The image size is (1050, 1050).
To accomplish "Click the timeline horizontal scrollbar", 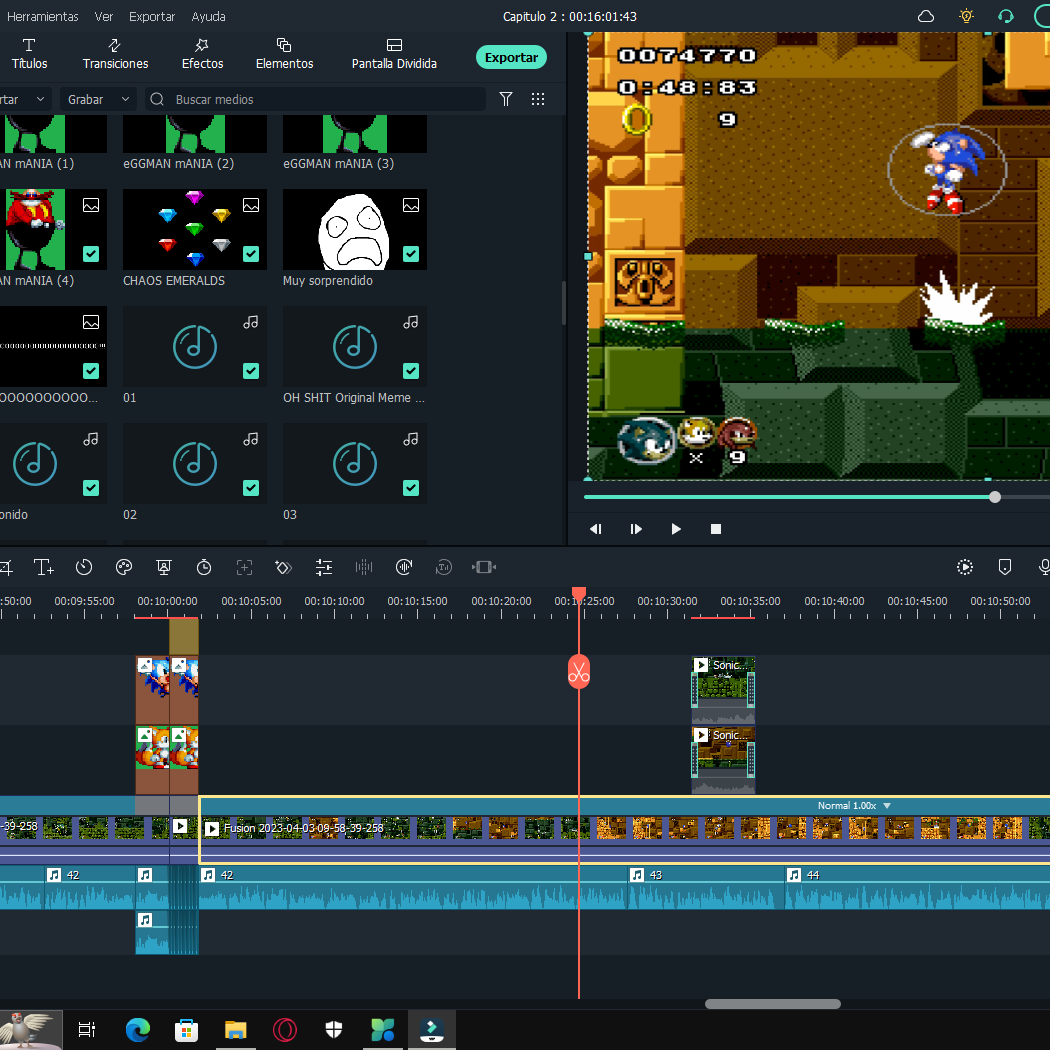I will (x=773, y=1004).
